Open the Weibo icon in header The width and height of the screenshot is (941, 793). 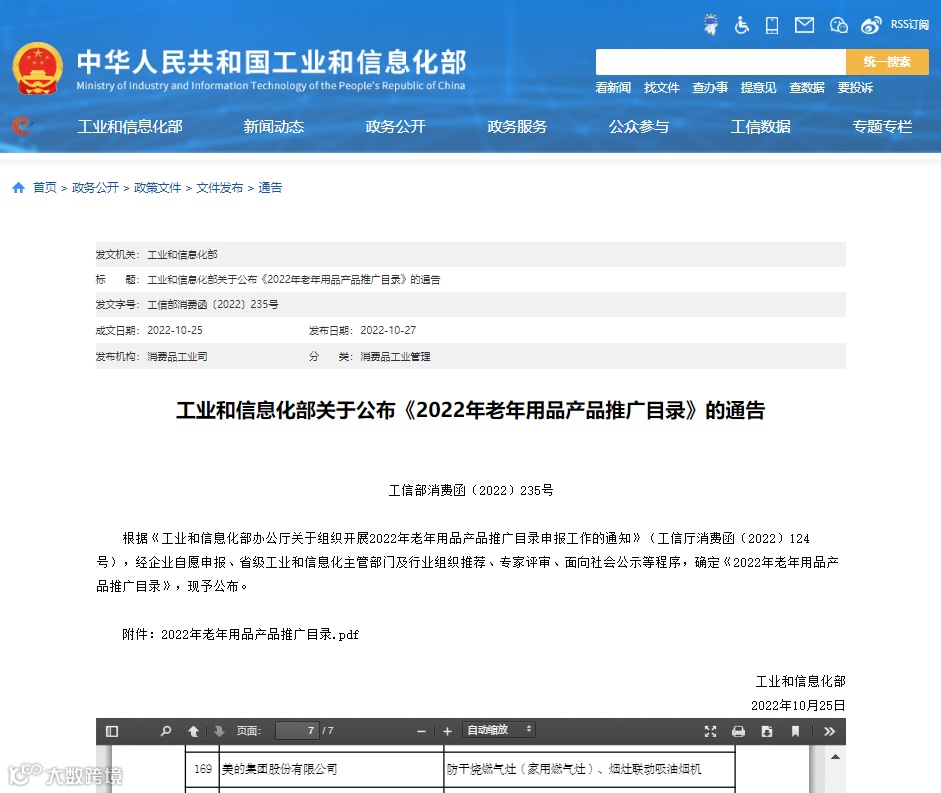(x=871, y=25)
